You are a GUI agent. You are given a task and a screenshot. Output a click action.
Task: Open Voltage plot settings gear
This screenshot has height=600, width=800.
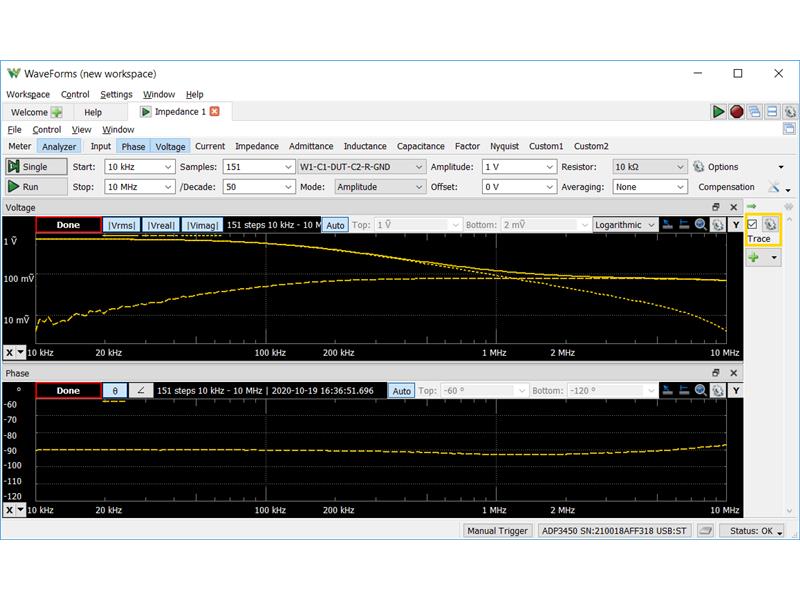pos(717,224)
